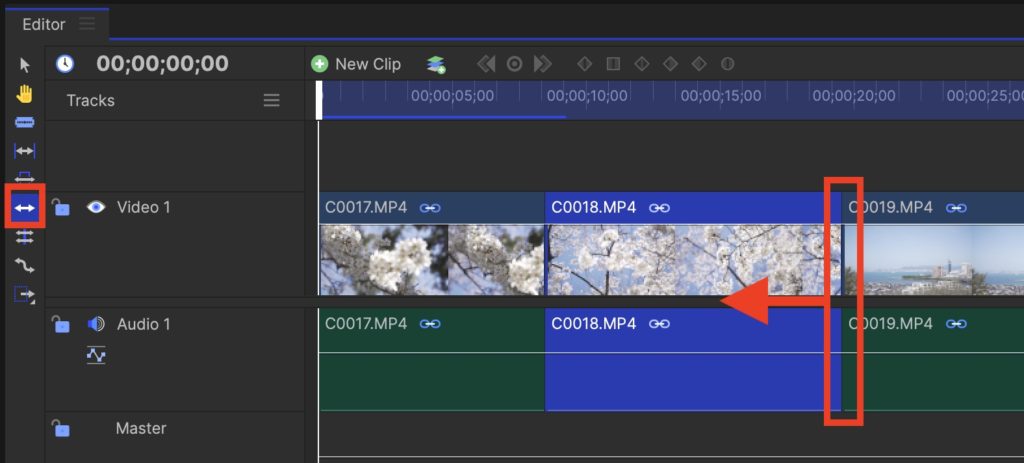Jump to the previous keyframe
The image size is (1024, 463).
486,64
